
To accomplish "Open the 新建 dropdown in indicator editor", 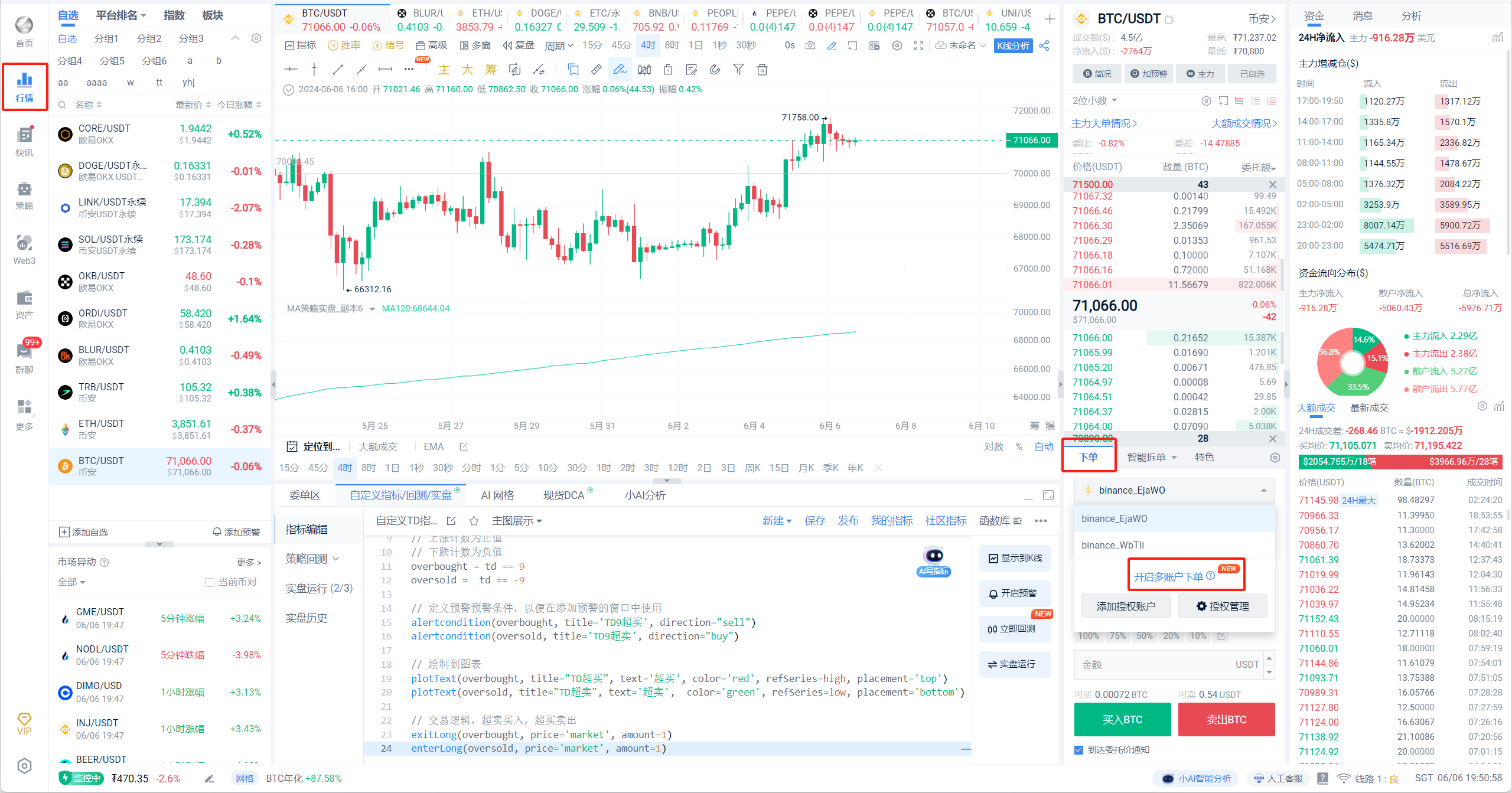I will pos(777,521).
